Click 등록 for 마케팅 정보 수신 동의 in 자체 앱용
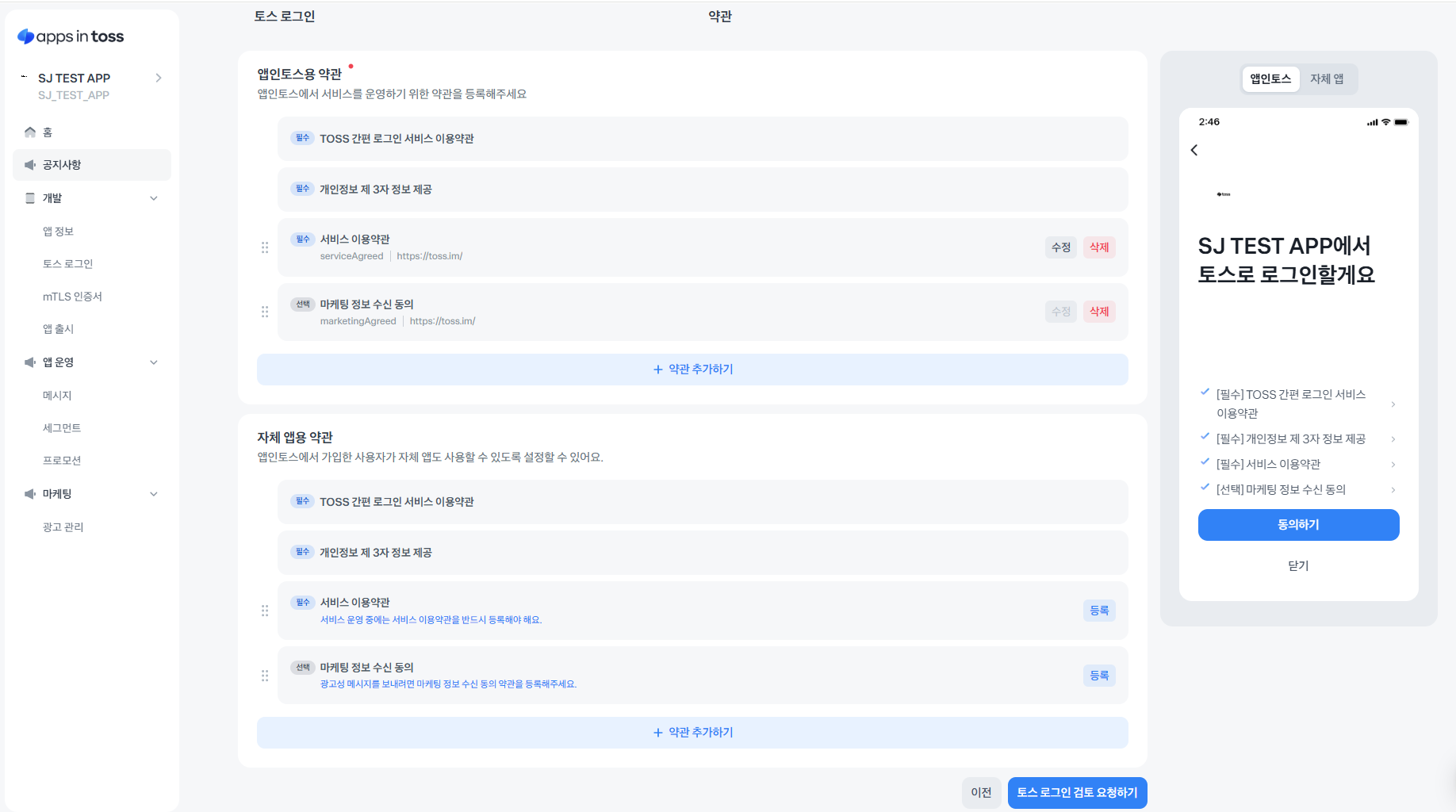Viewport: 1456px width, 812px height. [1099, 676]
